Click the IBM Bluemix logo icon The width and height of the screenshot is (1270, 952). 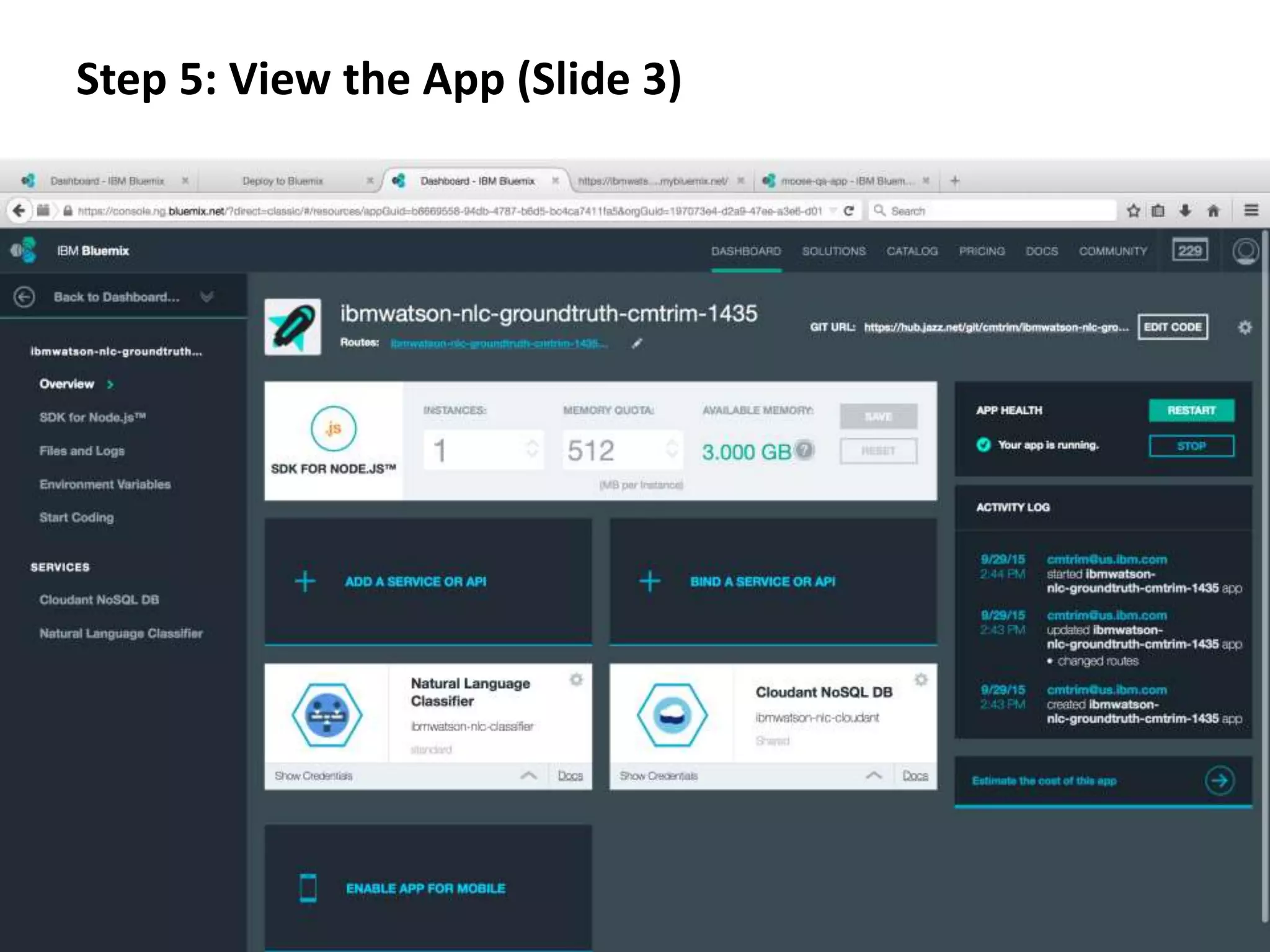point(24,250)
